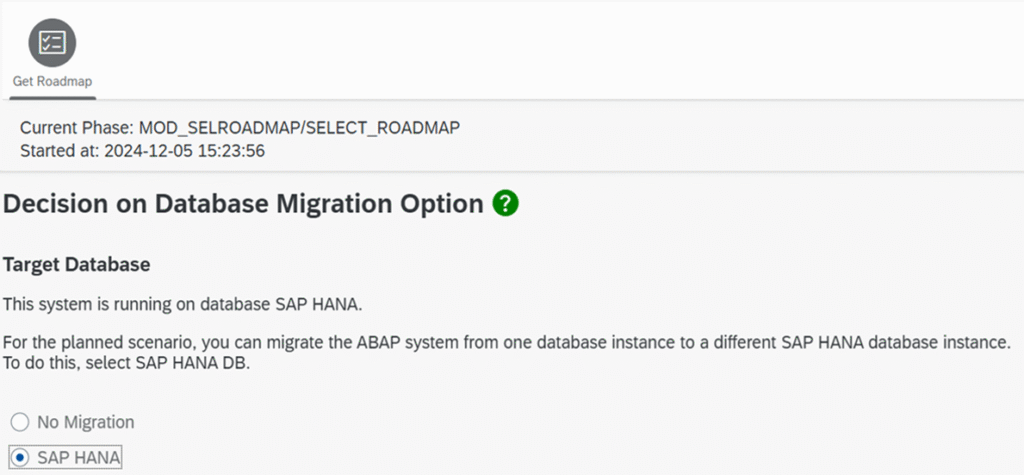Click the 'Target Database' subheading
This screenshot has height=475, width=1024.
coord(77,265)
